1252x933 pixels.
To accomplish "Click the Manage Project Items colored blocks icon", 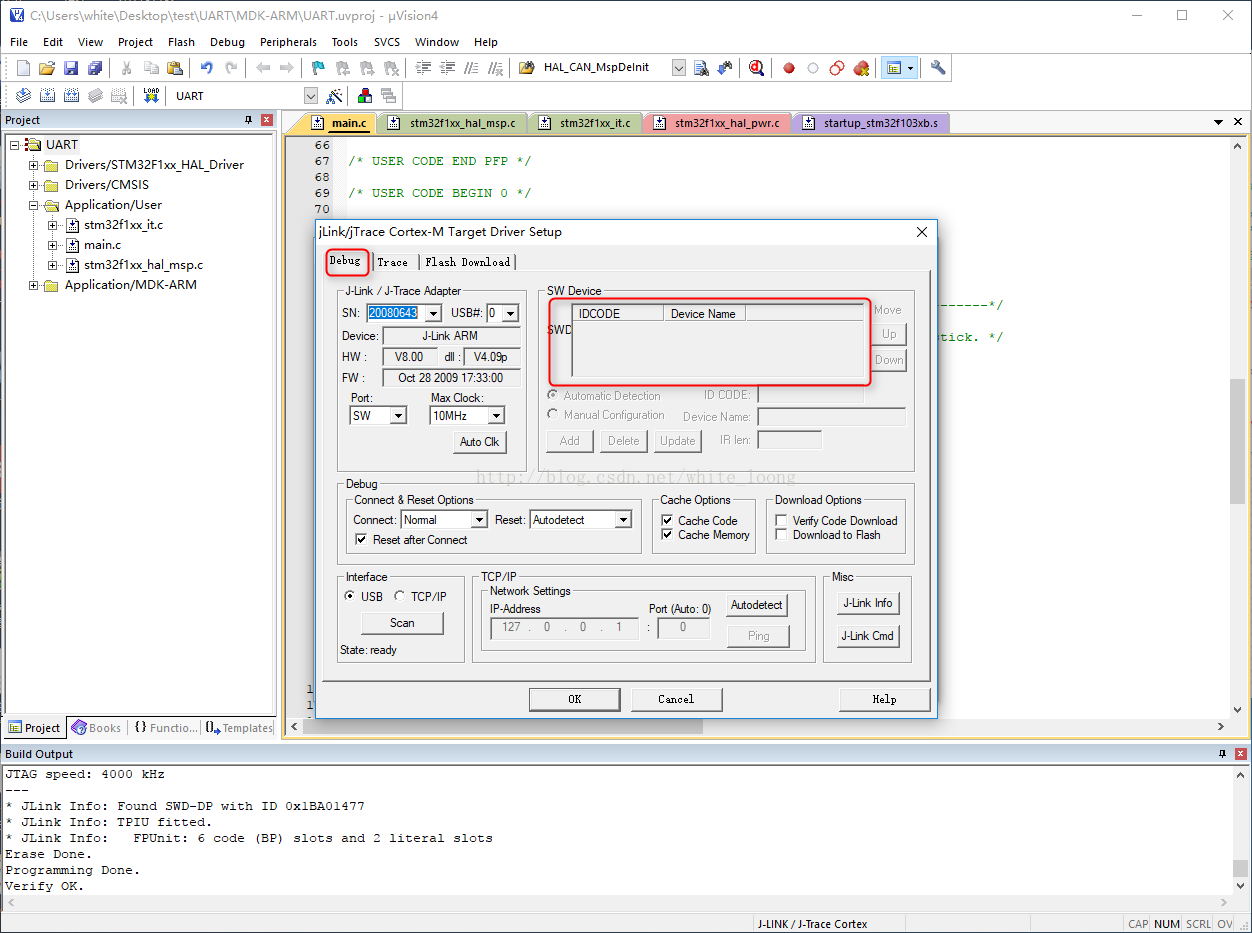I will (364, 95).
